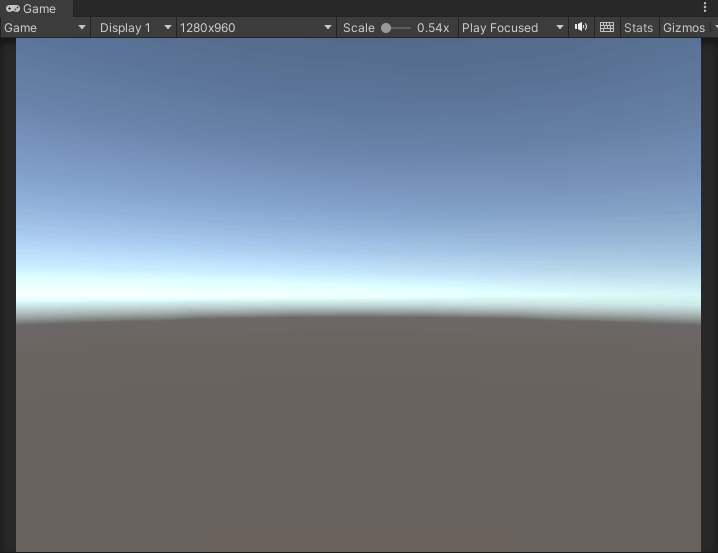This screenshot has height=553, width=718.
Task: Toggle the Gizmos button
Action: (684, 28)
